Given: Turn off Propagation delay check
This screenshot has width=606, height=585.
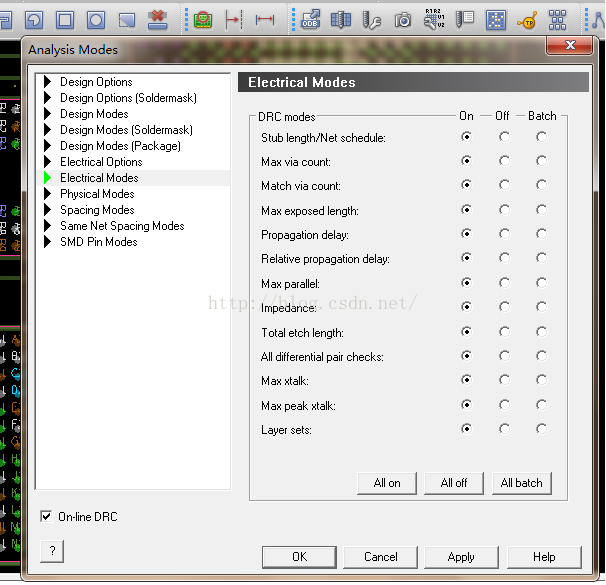Looking at the screenshot, I should pos(504,234).
